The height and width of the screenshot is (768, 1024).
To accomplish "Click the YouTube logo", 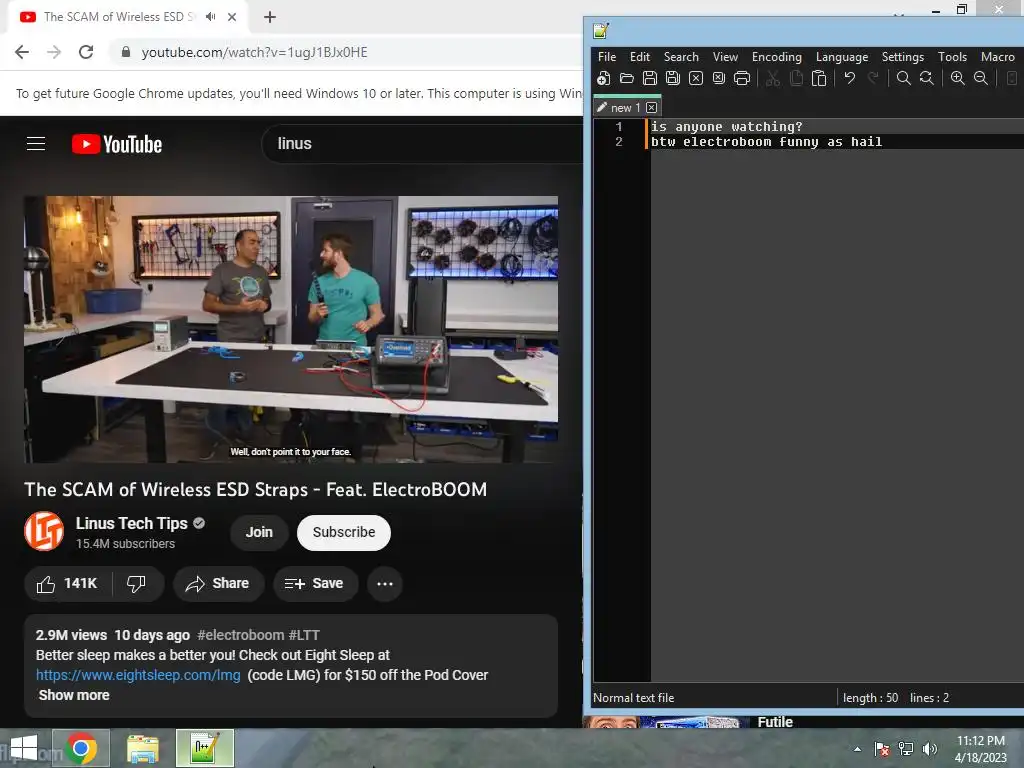I will click(x=117, y=144).
